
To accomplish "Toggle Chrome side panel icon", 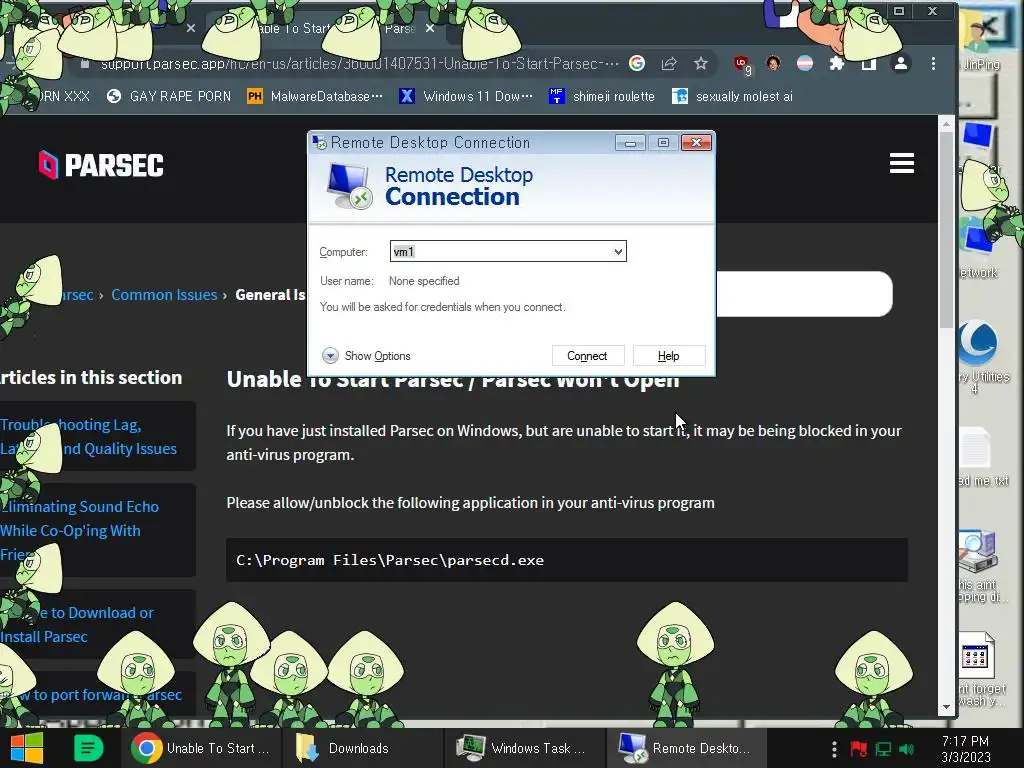I will coord(869,63).
